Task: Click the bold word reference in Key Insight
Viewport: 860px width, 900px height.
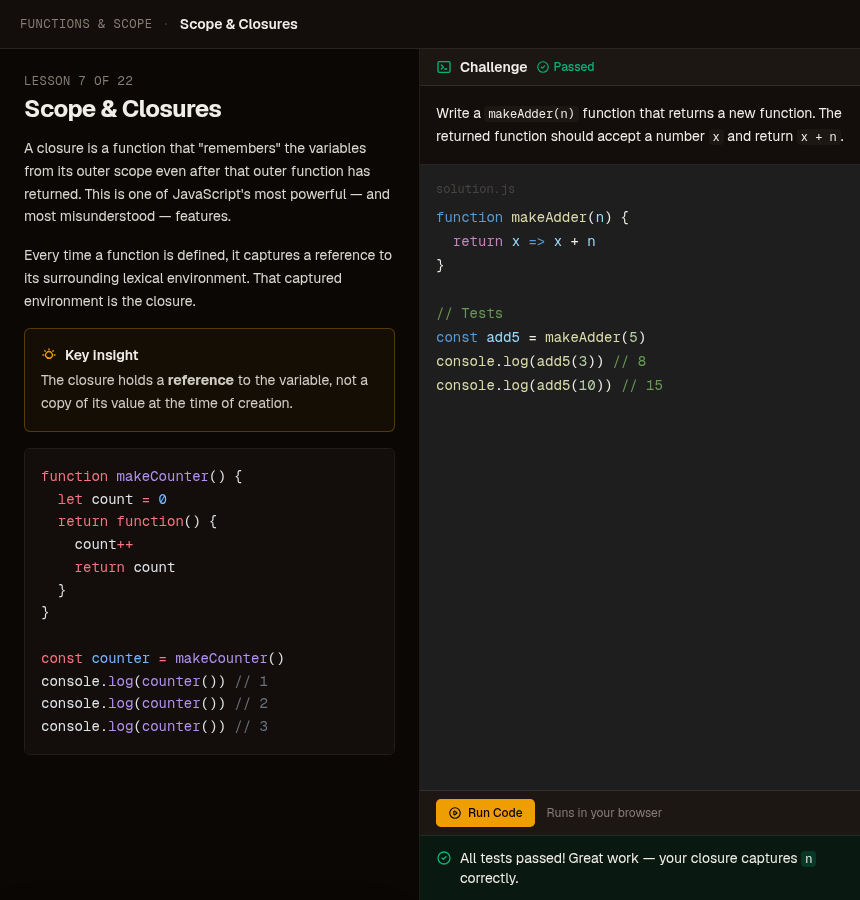Action: (200, 381)
